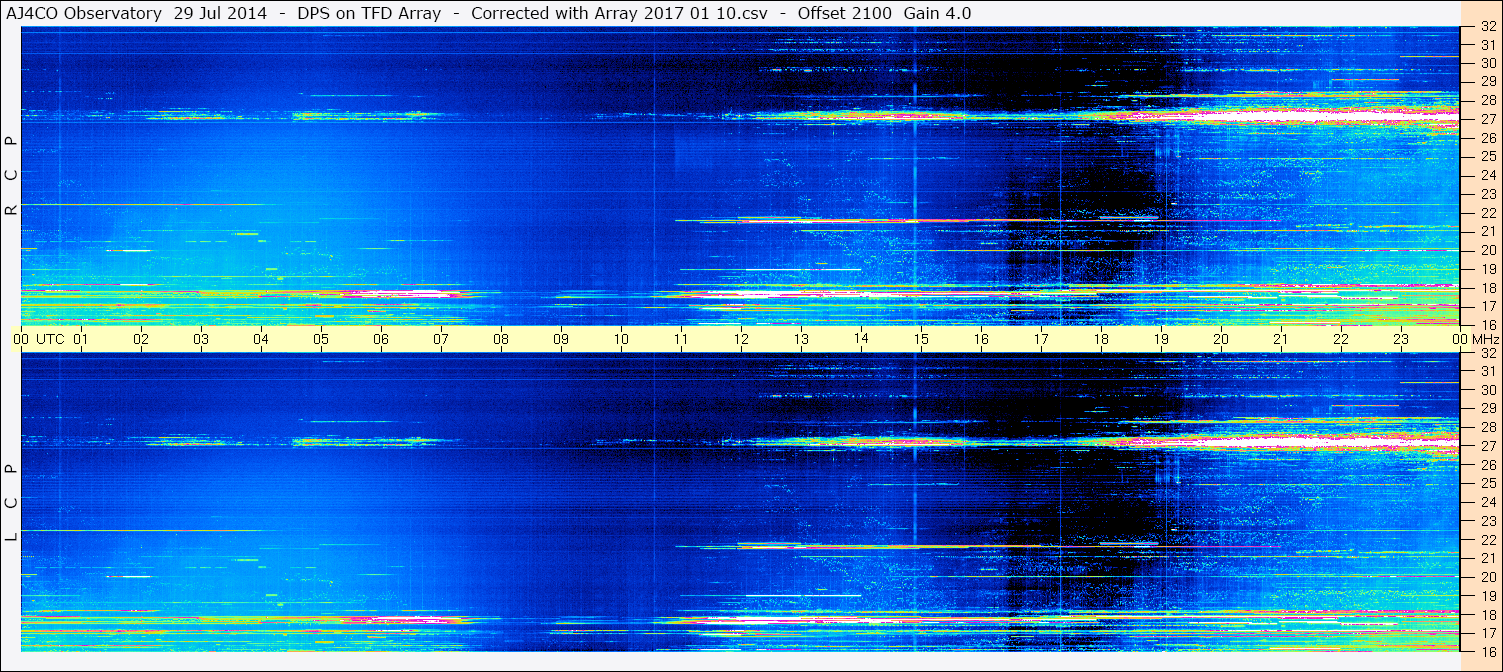Click 18 MHz tick on RCP frequency scale
This screenshot has height=672, width=1503.
pyautogui.click(x=1488, y=287)
